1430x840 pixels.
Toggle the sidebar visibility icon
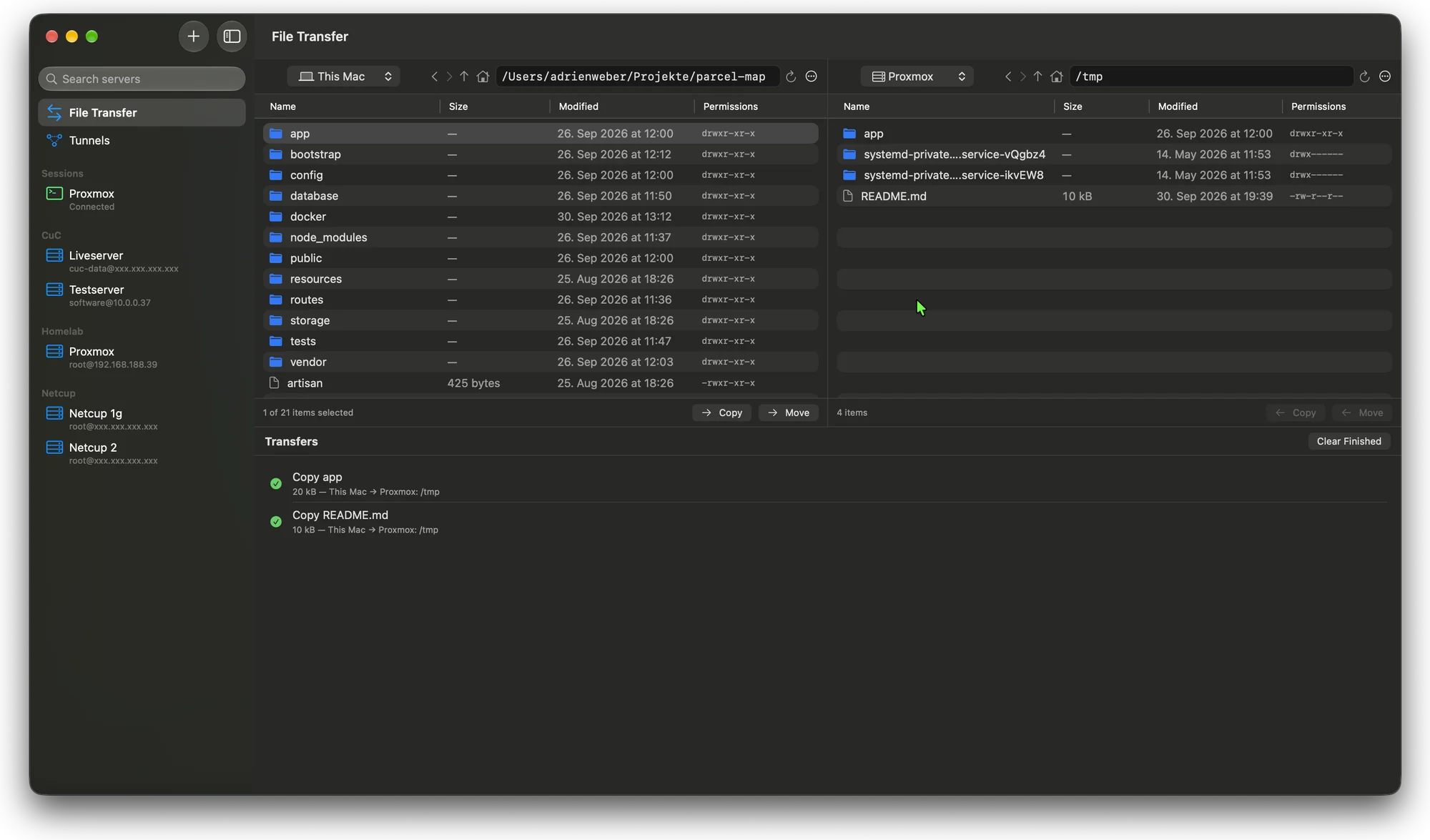[x=232, y=36]
